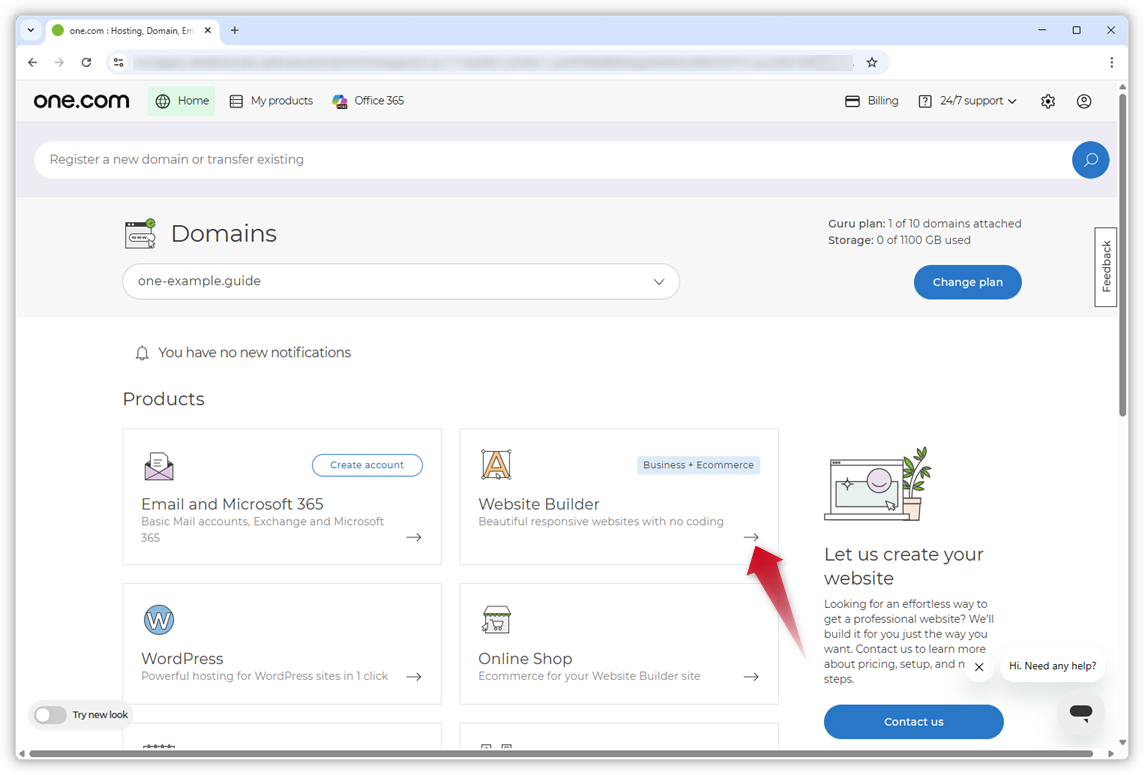
Task: Open the chat bubble in the corner
Action: (1081, 712)
